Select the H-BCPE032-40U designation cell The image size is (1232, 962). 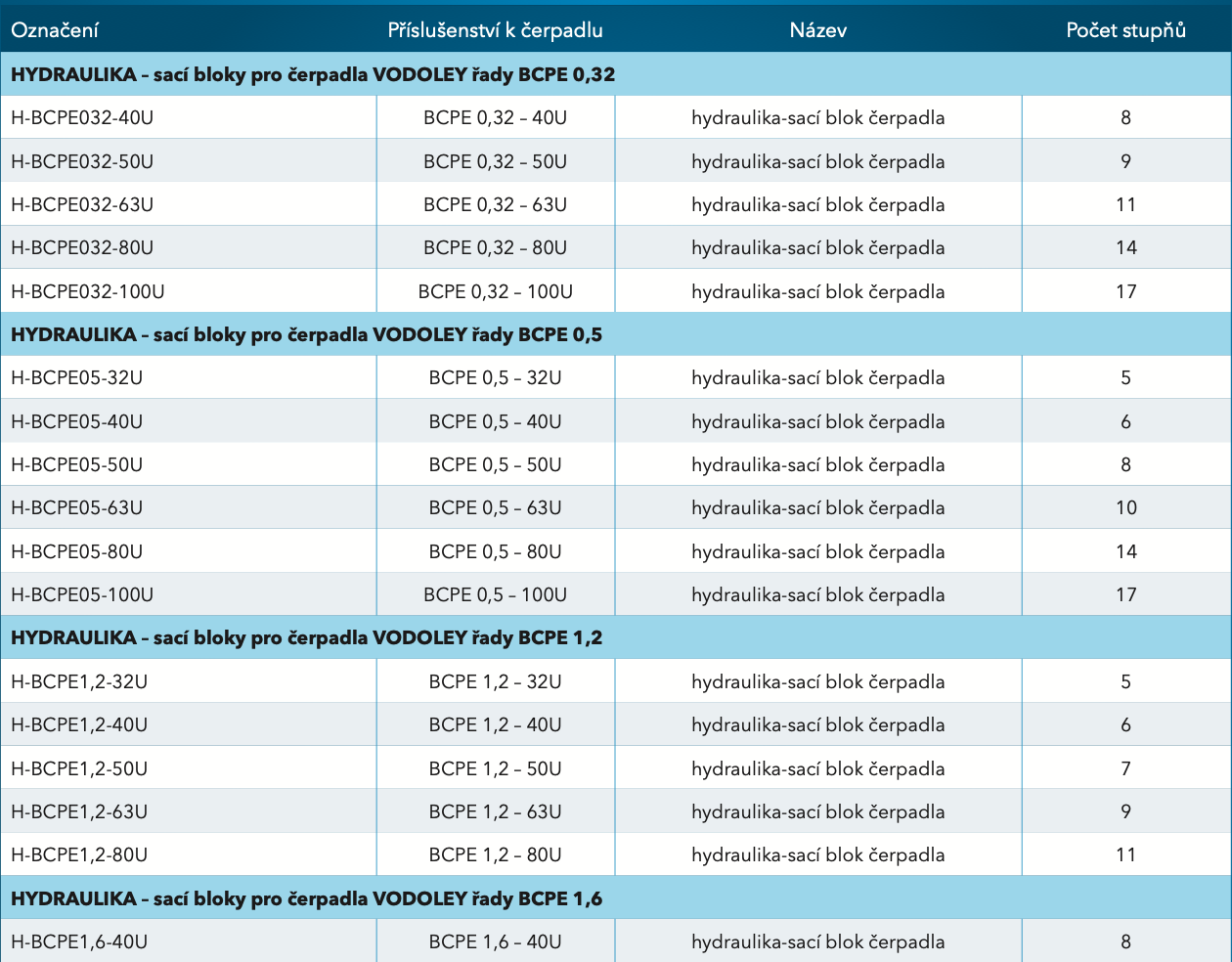point(189,117)
